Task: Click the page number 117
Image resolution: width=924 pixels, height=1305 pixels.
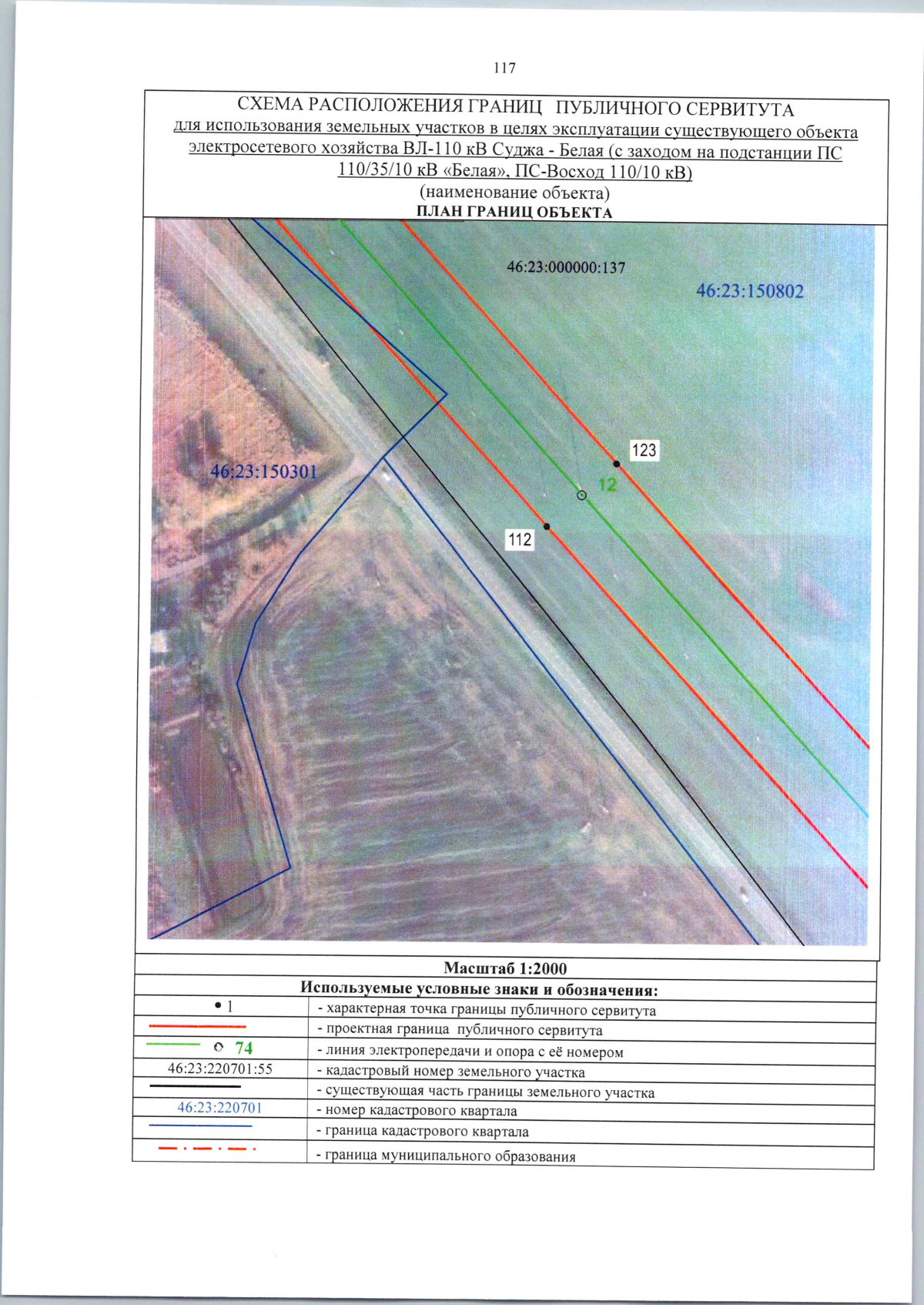Action: coord(504,68)
